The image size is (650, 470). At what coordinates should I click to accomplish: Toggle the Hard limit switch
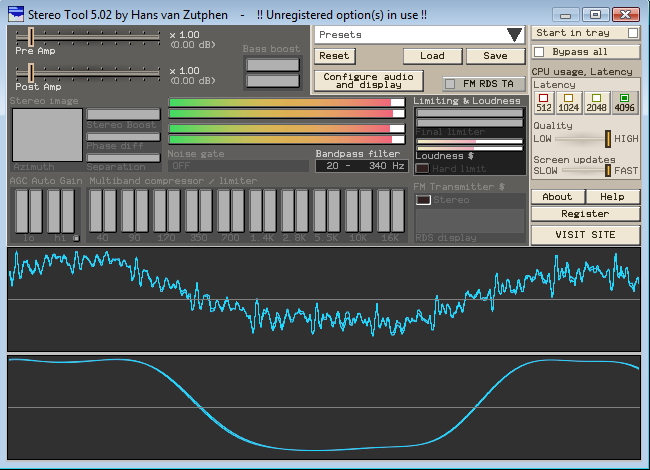422,169
